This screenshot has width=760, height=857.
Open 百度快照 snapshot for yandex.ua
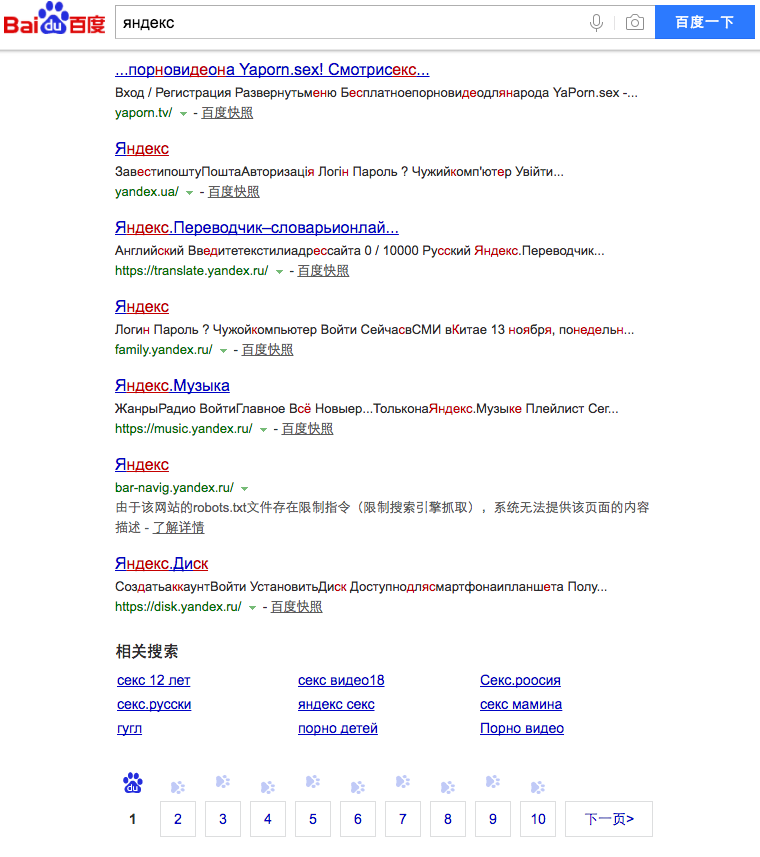234,192
